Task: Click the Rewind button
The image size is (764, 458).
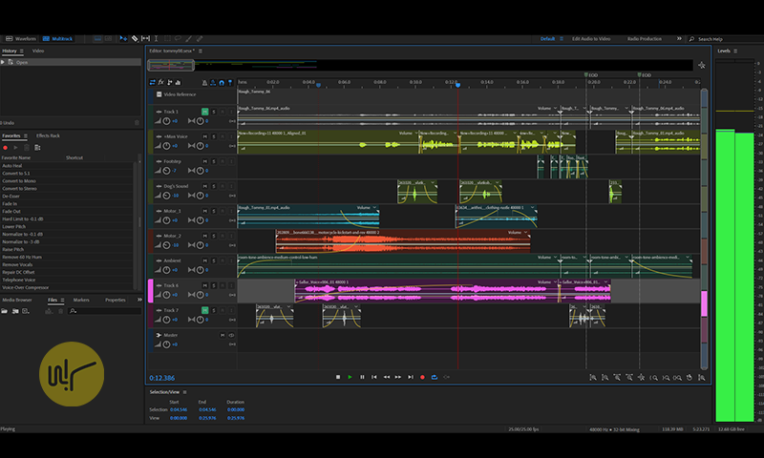Action: (386, 377)
